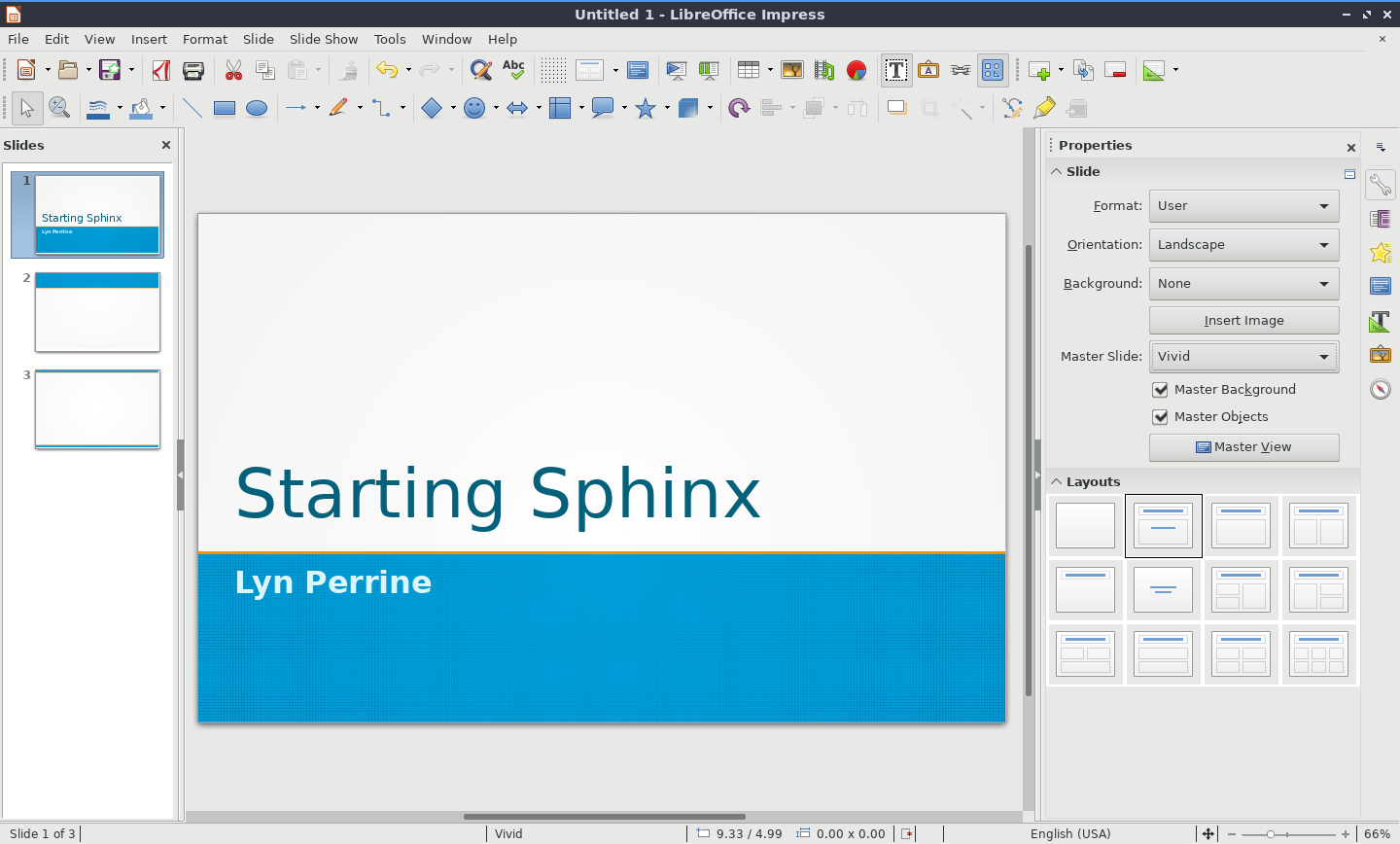The width and height of the screenshot is (1400, 844).
Task: Insert a chart using the toolbar icon
Action: point(857,70)
